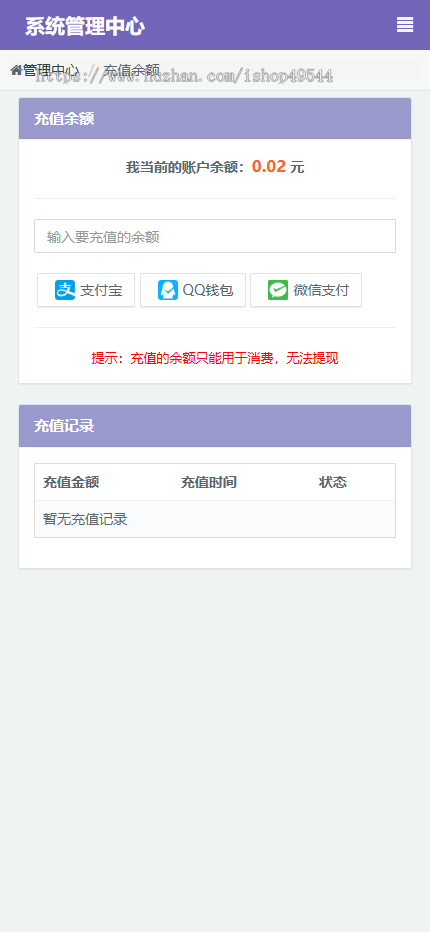Click the 充值金额 column header
Screen dimensions: 430x932
pyautogui.click(x=71, y=482)
